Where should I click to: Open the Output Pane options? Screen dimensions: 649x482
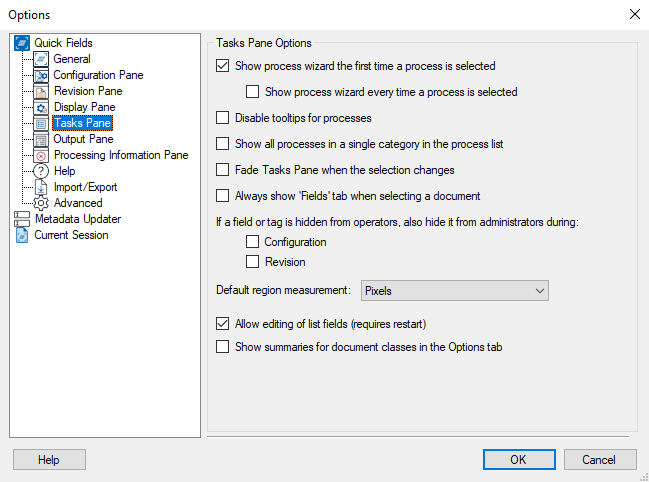(84, 139)
